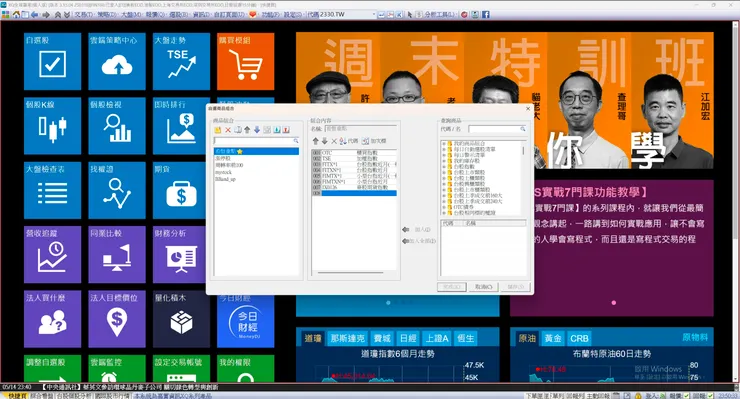
Task: Click the import group icon in dialog
Action: [x=277, y=130]
